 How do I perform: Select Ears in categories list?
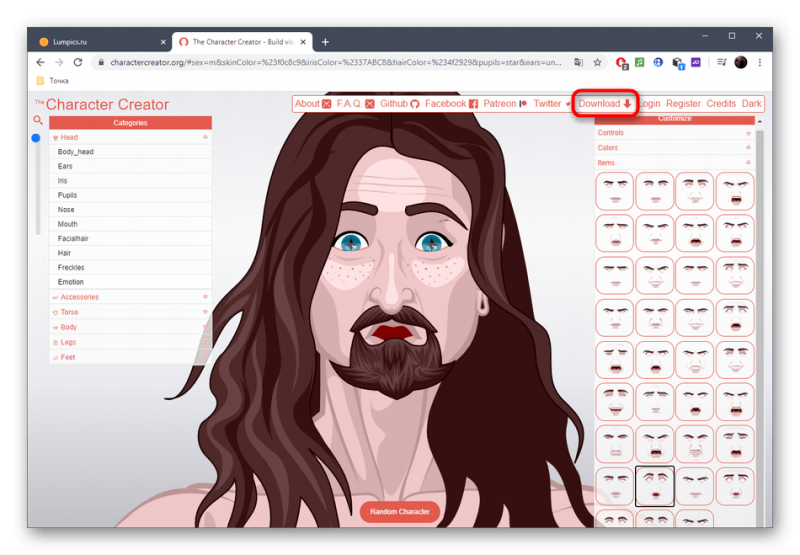click(x=130, y=166)
